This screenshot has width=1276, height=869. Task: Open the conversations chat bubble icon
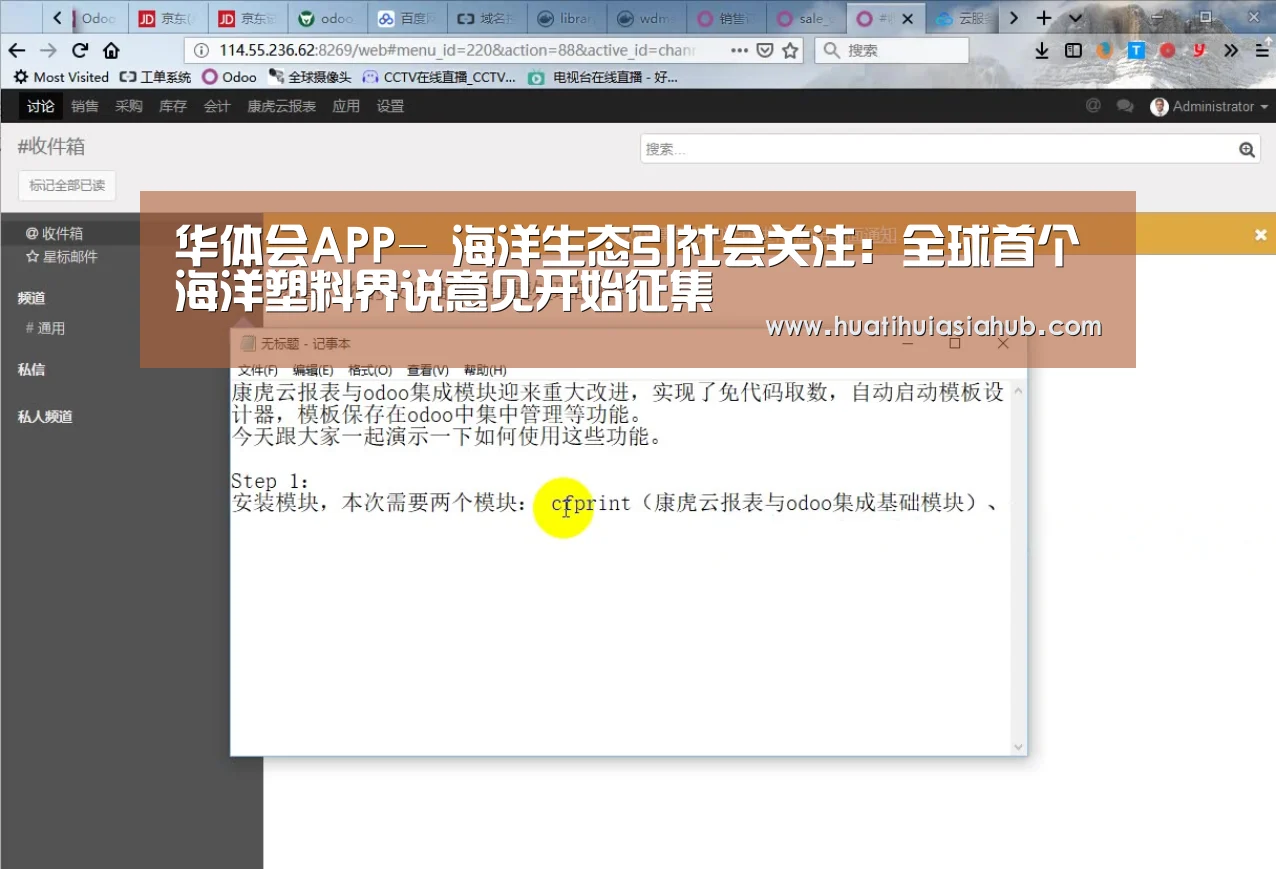(1125, 106)
